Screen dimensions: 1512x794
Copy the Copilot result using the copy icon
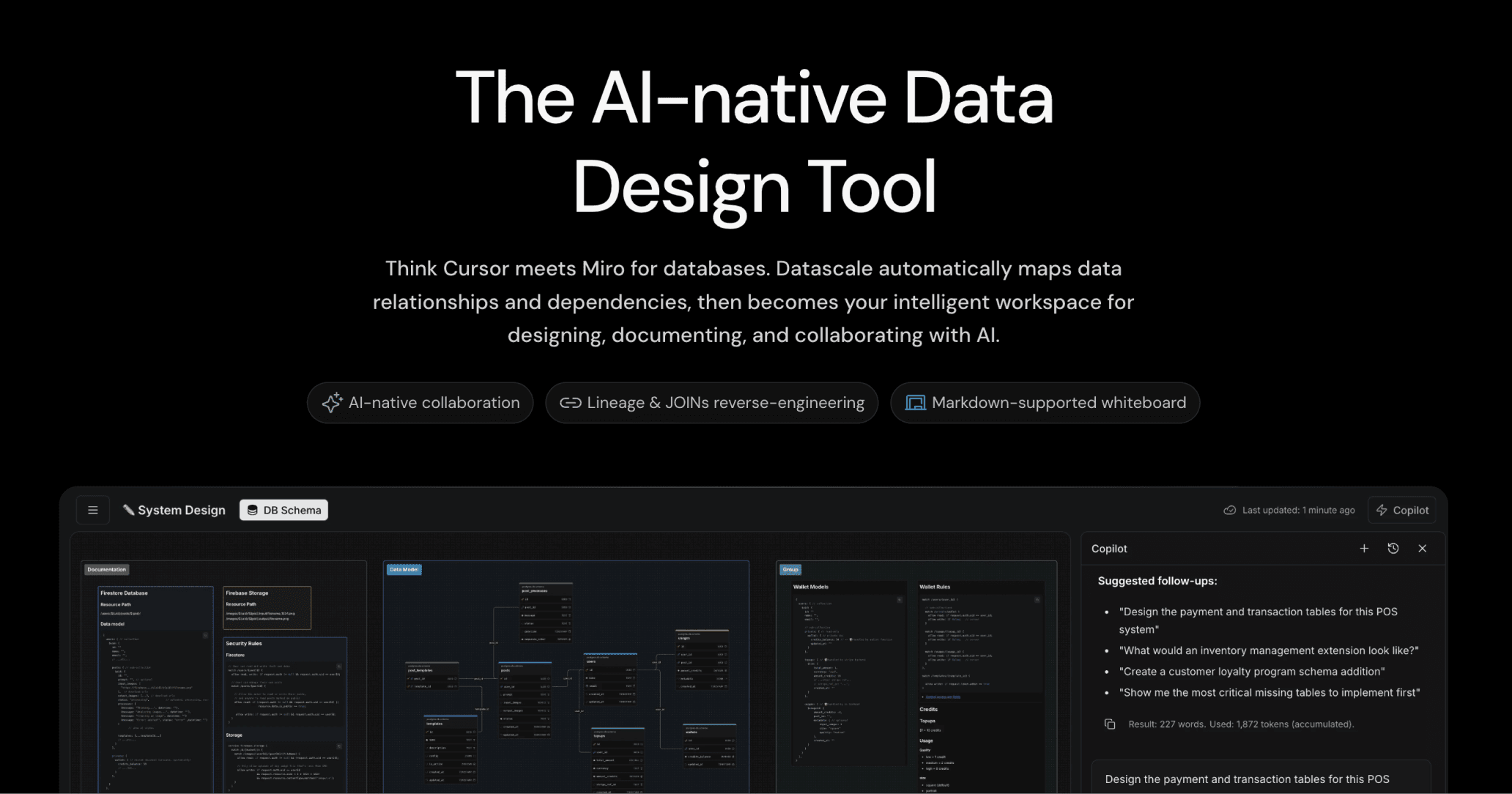pyautogui.click(x=1110, y=724)
